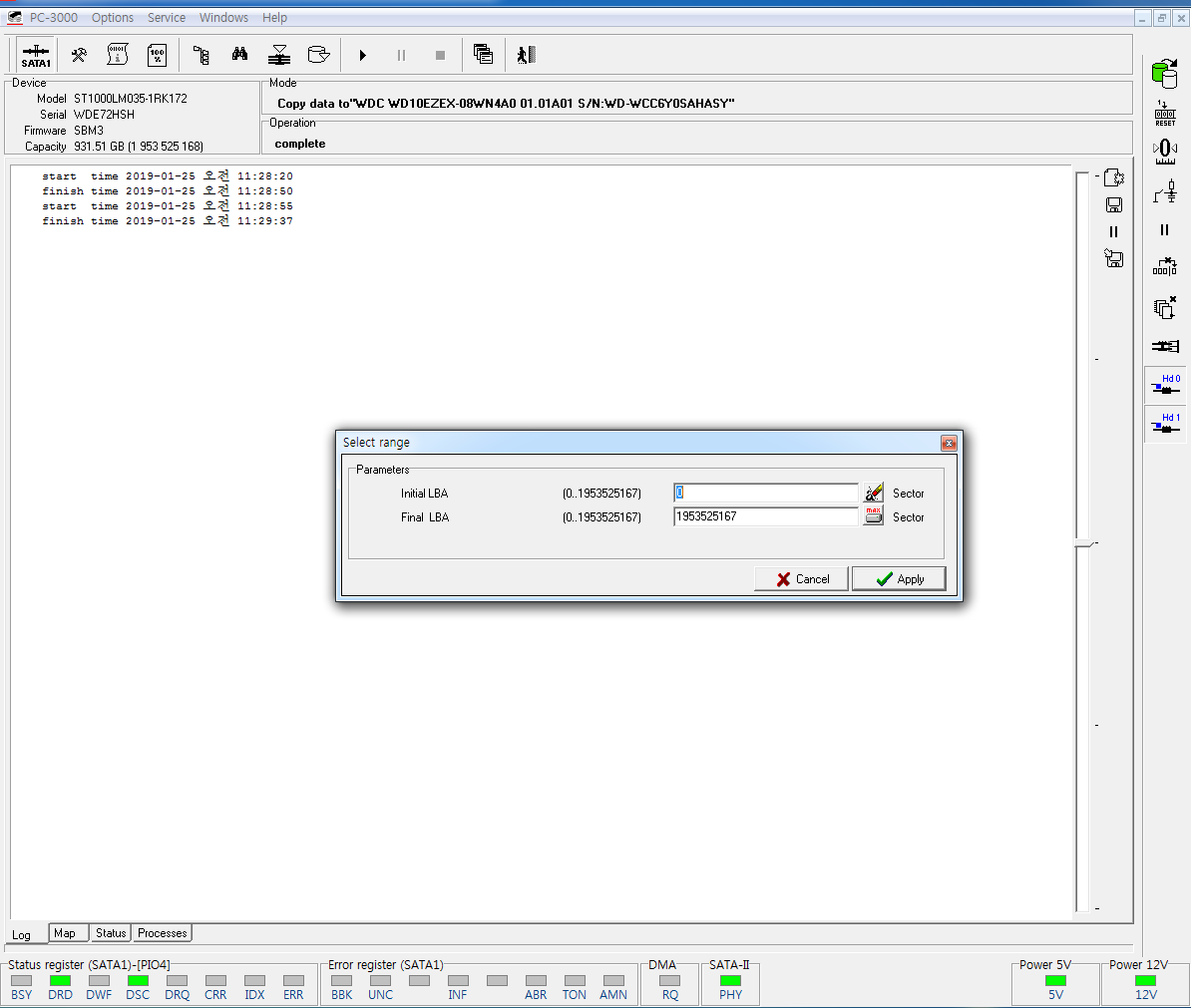Click the log line 'finish time' 11:29:37

tap(168, 221)
